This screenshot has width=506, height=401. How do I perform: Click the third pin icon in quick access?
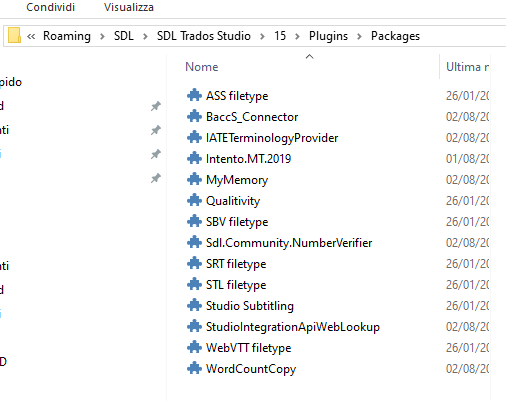coord(156,154)
